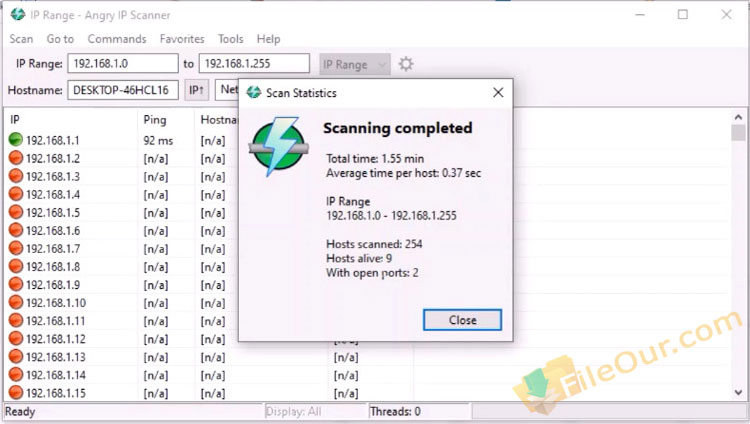750x424 pixels.
Task: Click the 92 ms ping value
Action: click(158, 141)
